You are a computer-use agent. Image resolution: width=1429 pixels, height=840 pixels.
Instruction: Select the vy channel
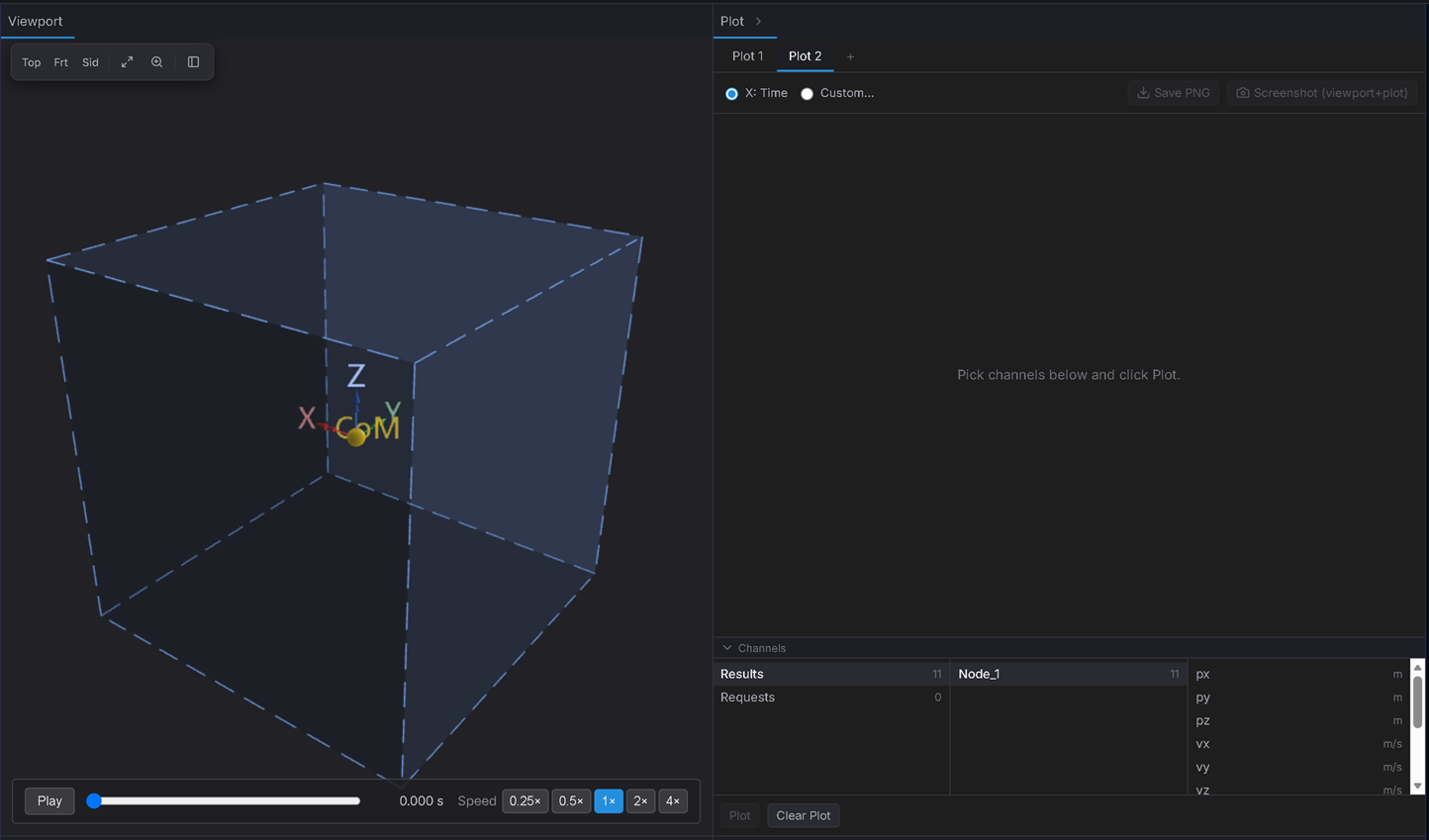point(1298,767)
